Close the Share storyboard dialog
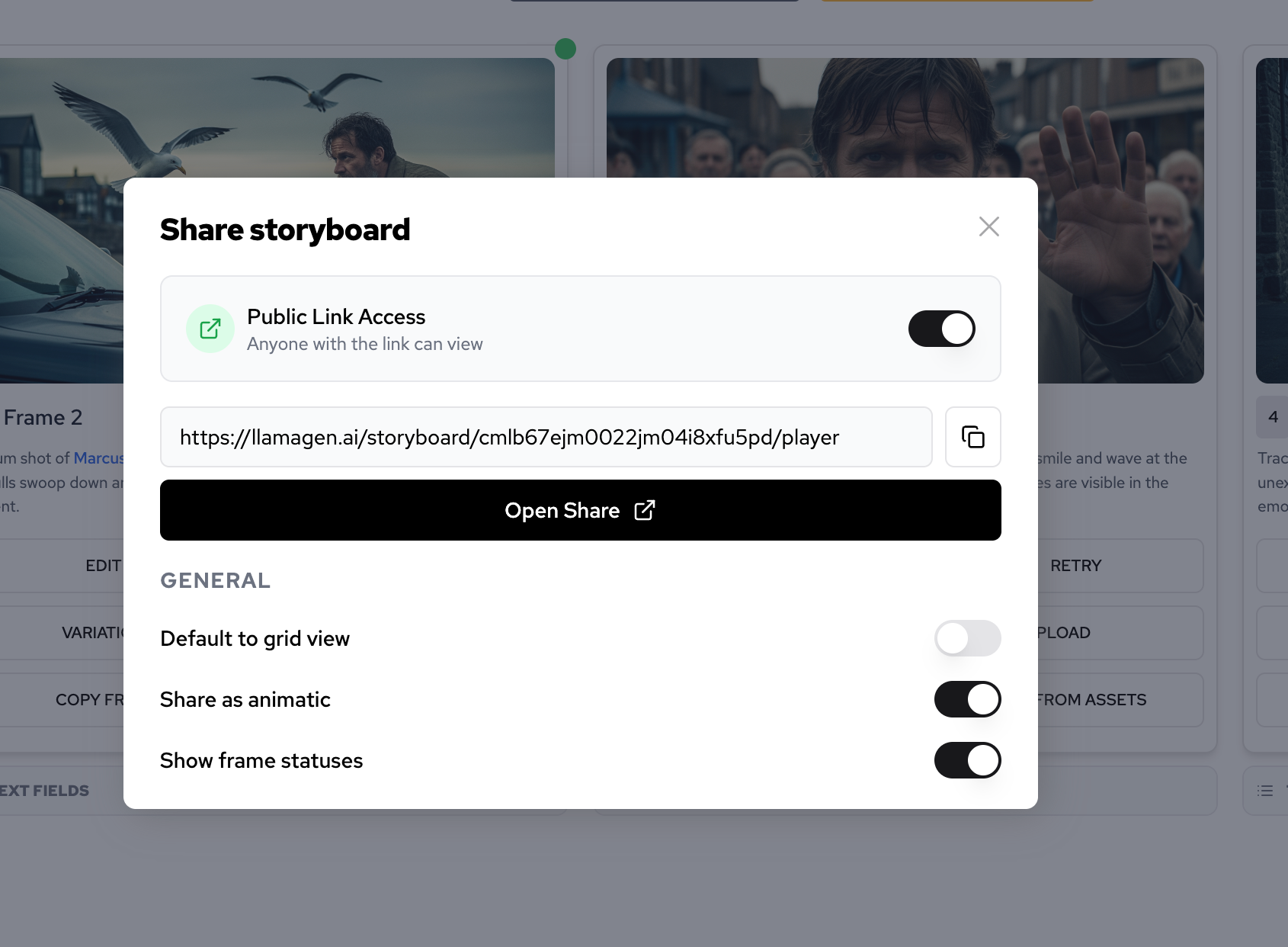Viewport: 1288px width, 947px height. [988, 226]
